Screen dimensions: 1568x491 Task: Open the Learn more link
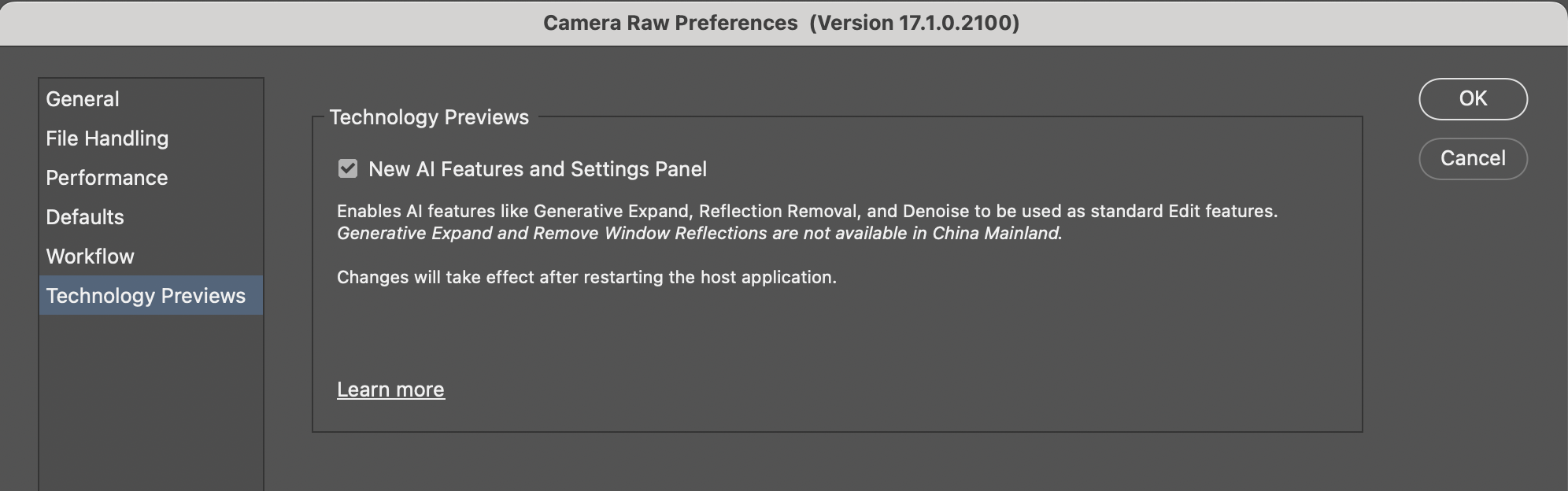tap(390, 389)
